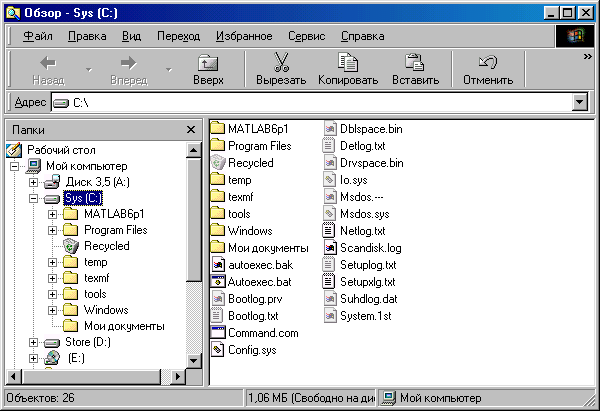Screen dimensions: 600x411
Task: Click the Отменить (Undo) toolbar icon
Action: (x=488, y=62)
